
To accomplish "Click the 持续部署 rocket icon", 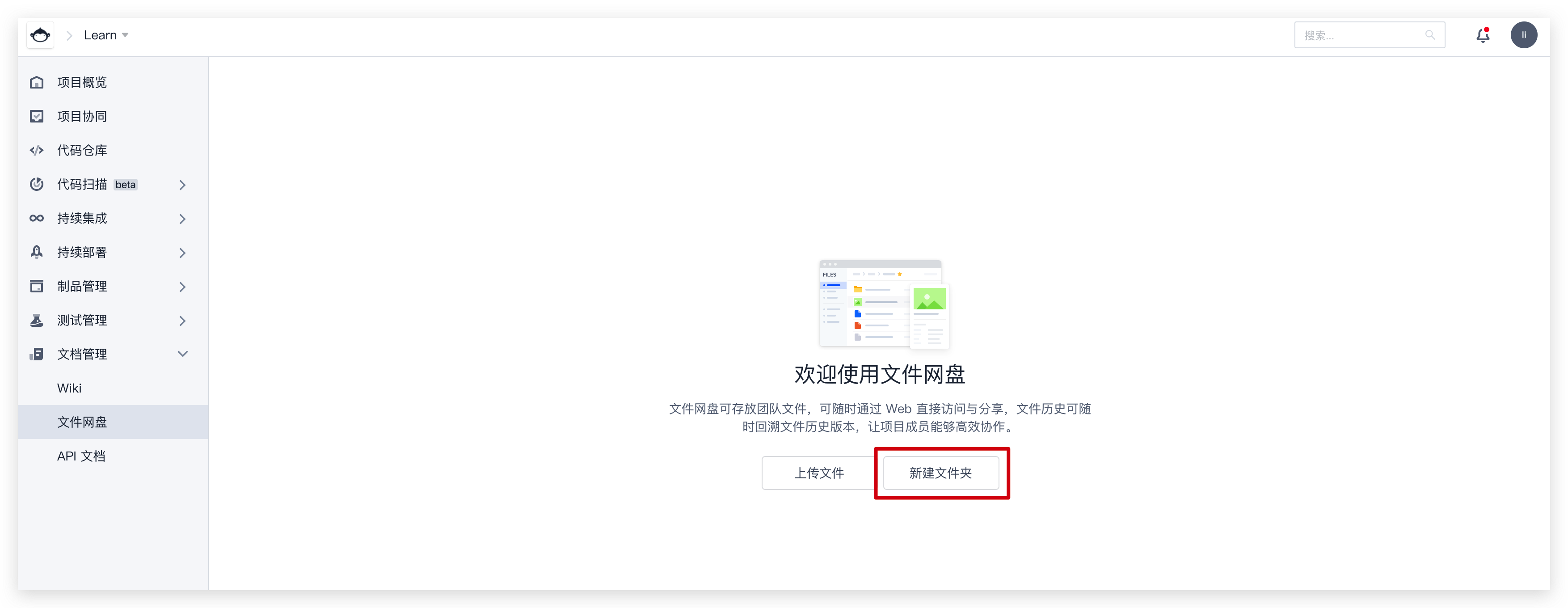I will (37, 252).
